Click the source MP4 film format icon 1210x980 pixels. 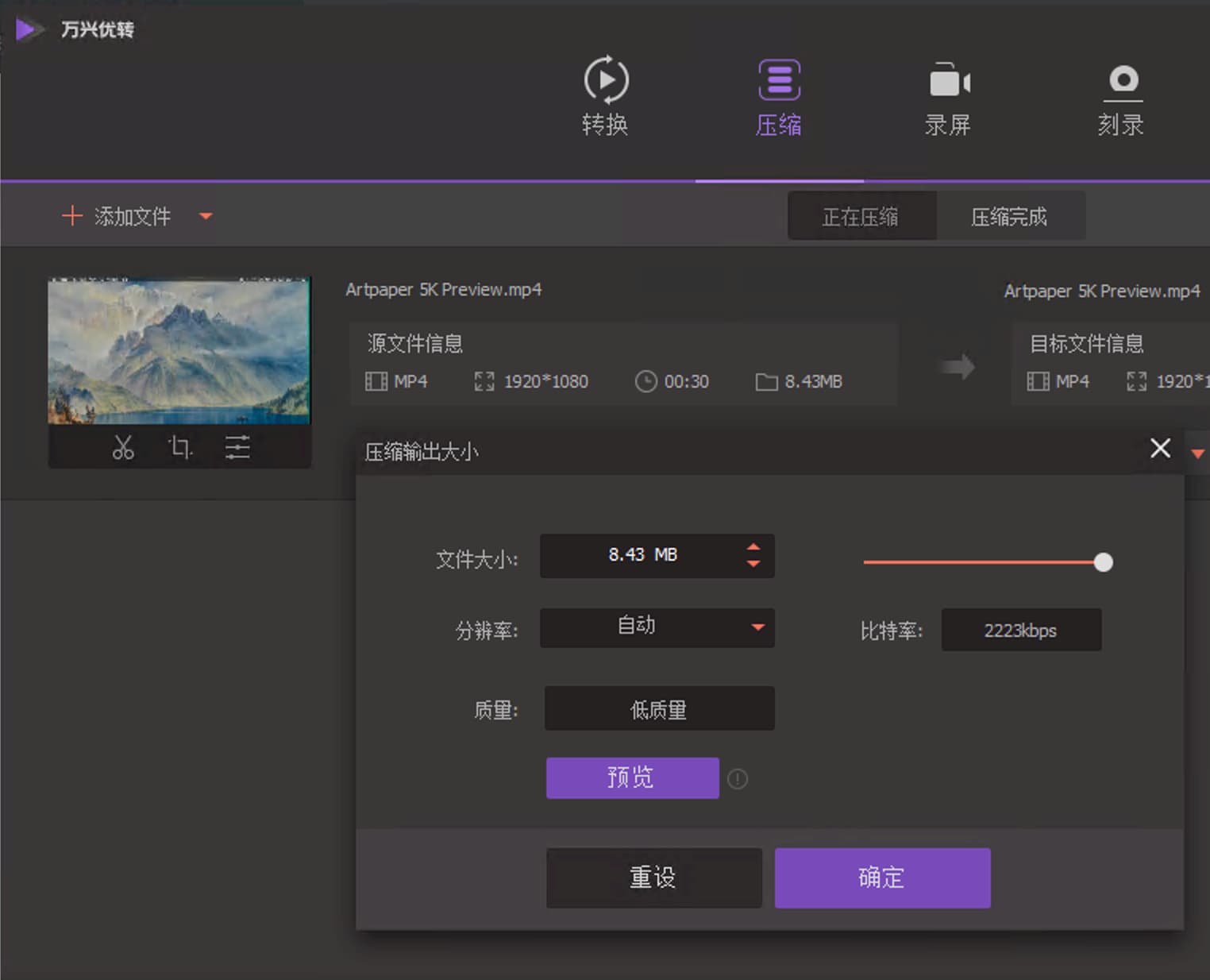(376, 381)
